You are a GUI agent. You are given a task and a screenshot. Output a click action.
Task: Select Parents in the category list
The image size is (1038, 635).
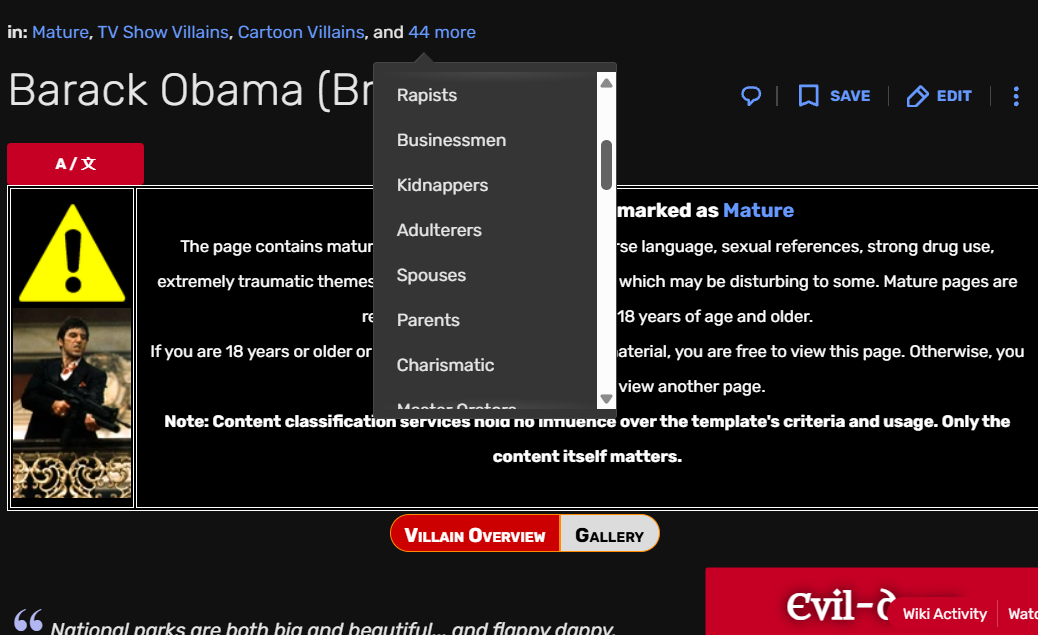point(428,320)
